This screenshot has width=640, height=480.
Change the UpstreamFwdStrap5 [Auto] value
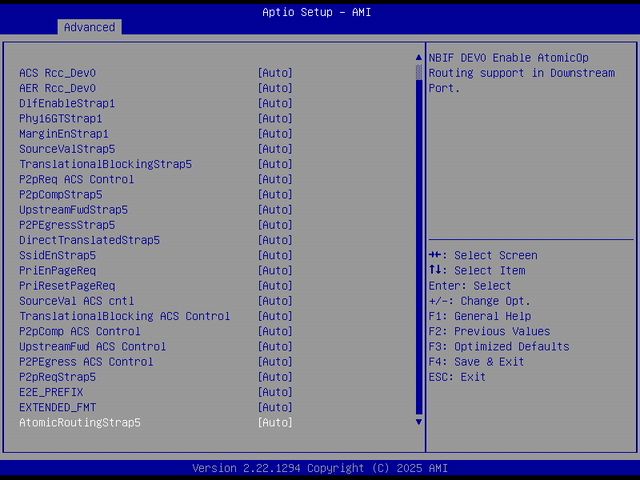(275, 210)
